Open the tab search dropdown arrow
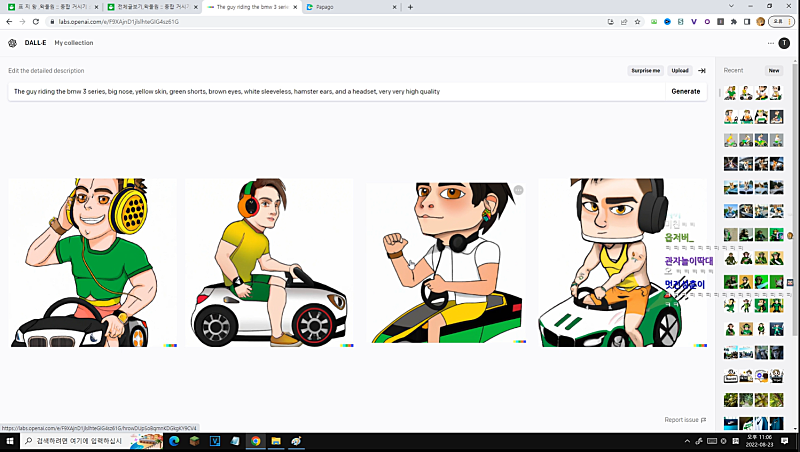Screen dimensions: 800x452 click(731, 6)
